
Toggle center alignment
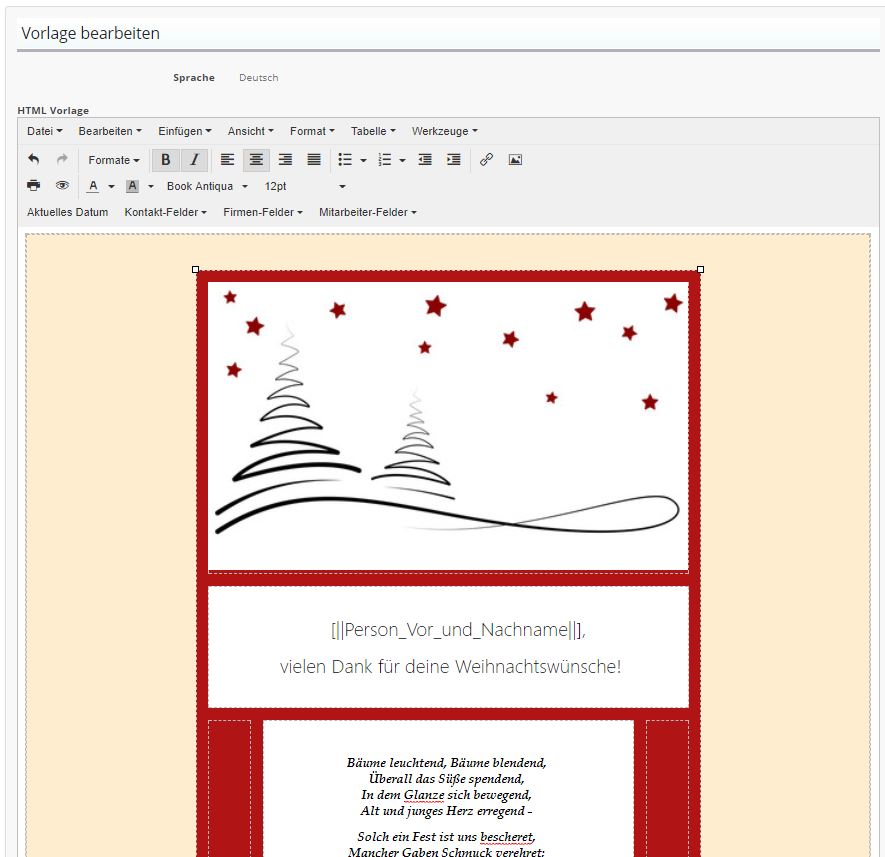[x=256, y=160]
